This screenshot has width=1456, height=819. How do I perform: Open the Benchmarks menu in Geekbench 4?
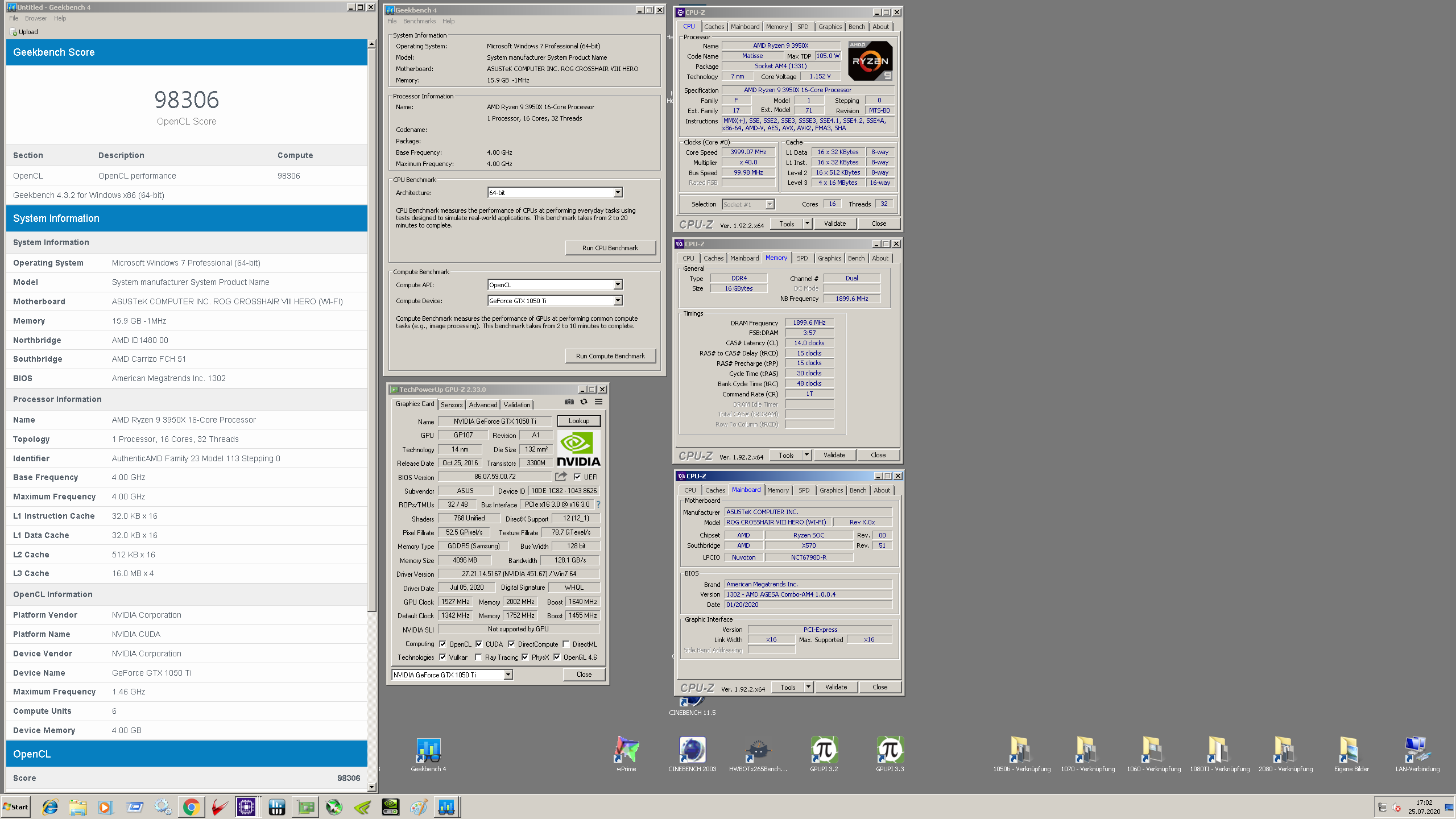click(x=419, y=21)
